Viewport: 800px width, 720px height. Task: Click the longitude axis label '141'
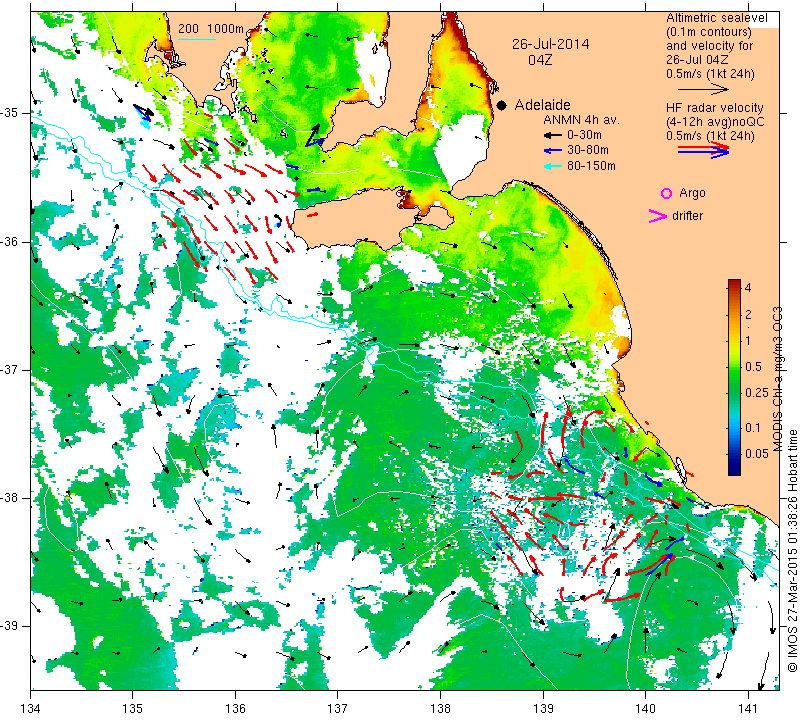(x=748, y=709)
